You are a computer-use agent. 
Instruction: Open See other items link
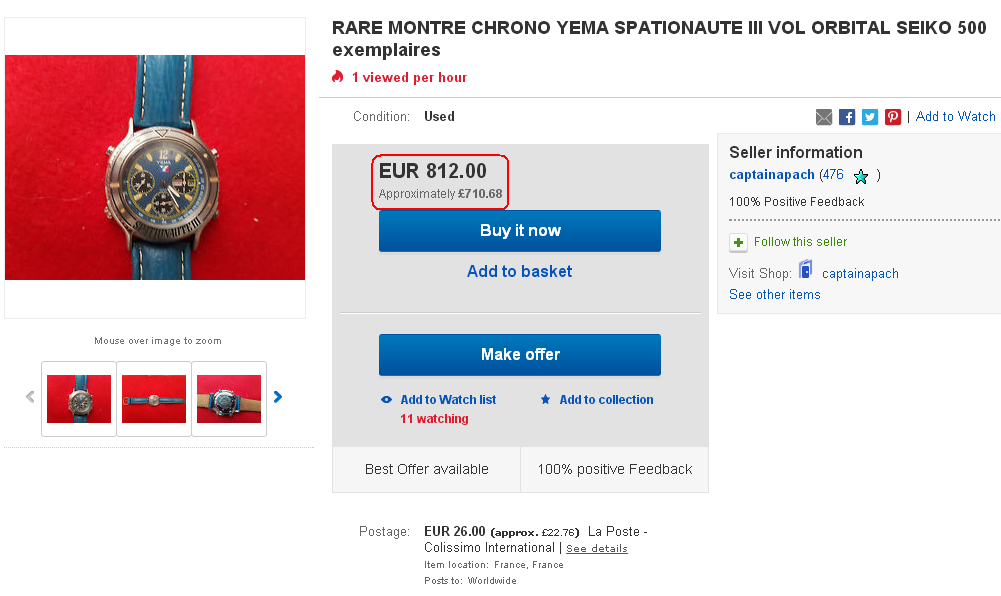(774, 295)
